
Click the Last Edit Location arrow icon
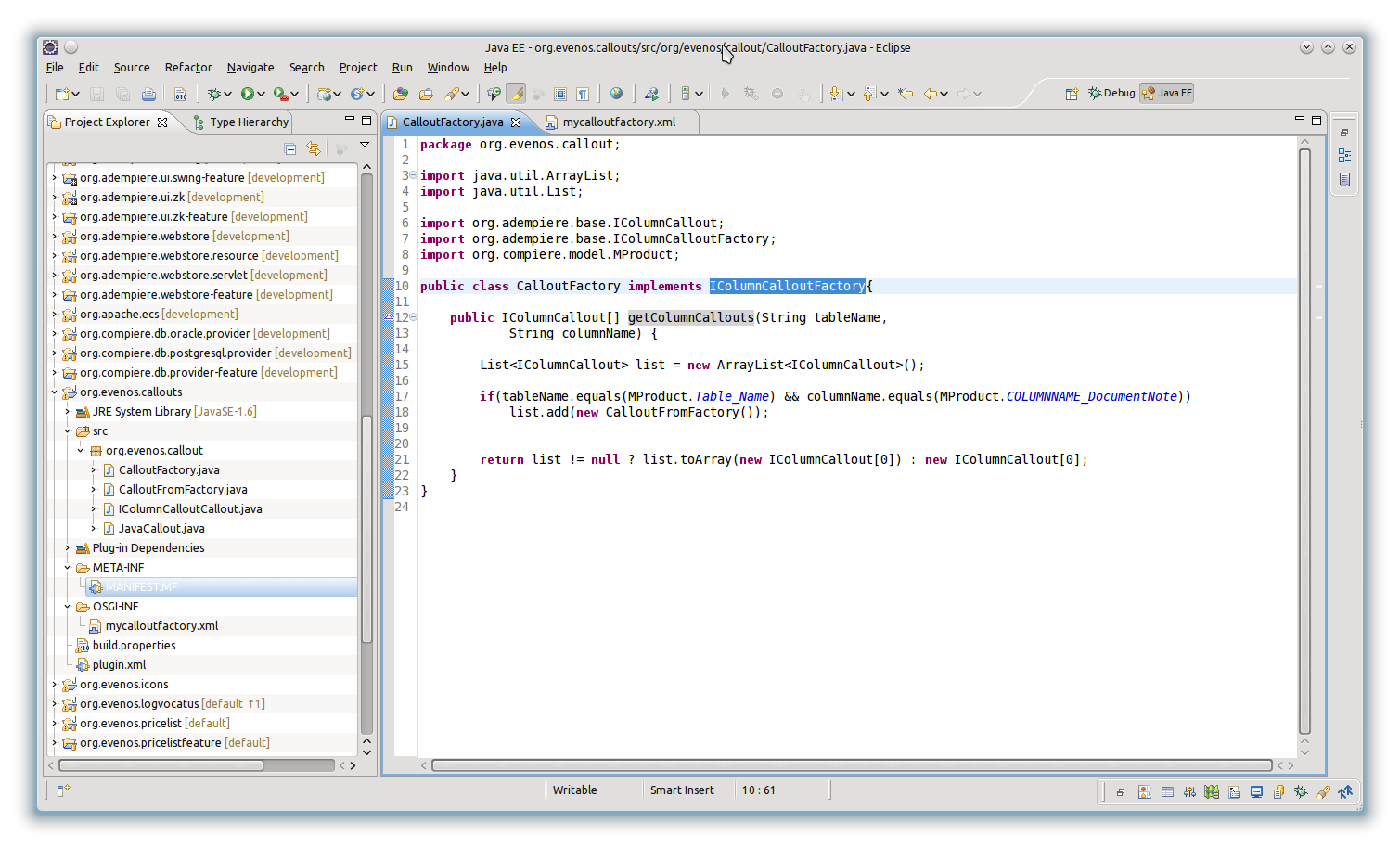pyautogui.click(x=906, y=94)
